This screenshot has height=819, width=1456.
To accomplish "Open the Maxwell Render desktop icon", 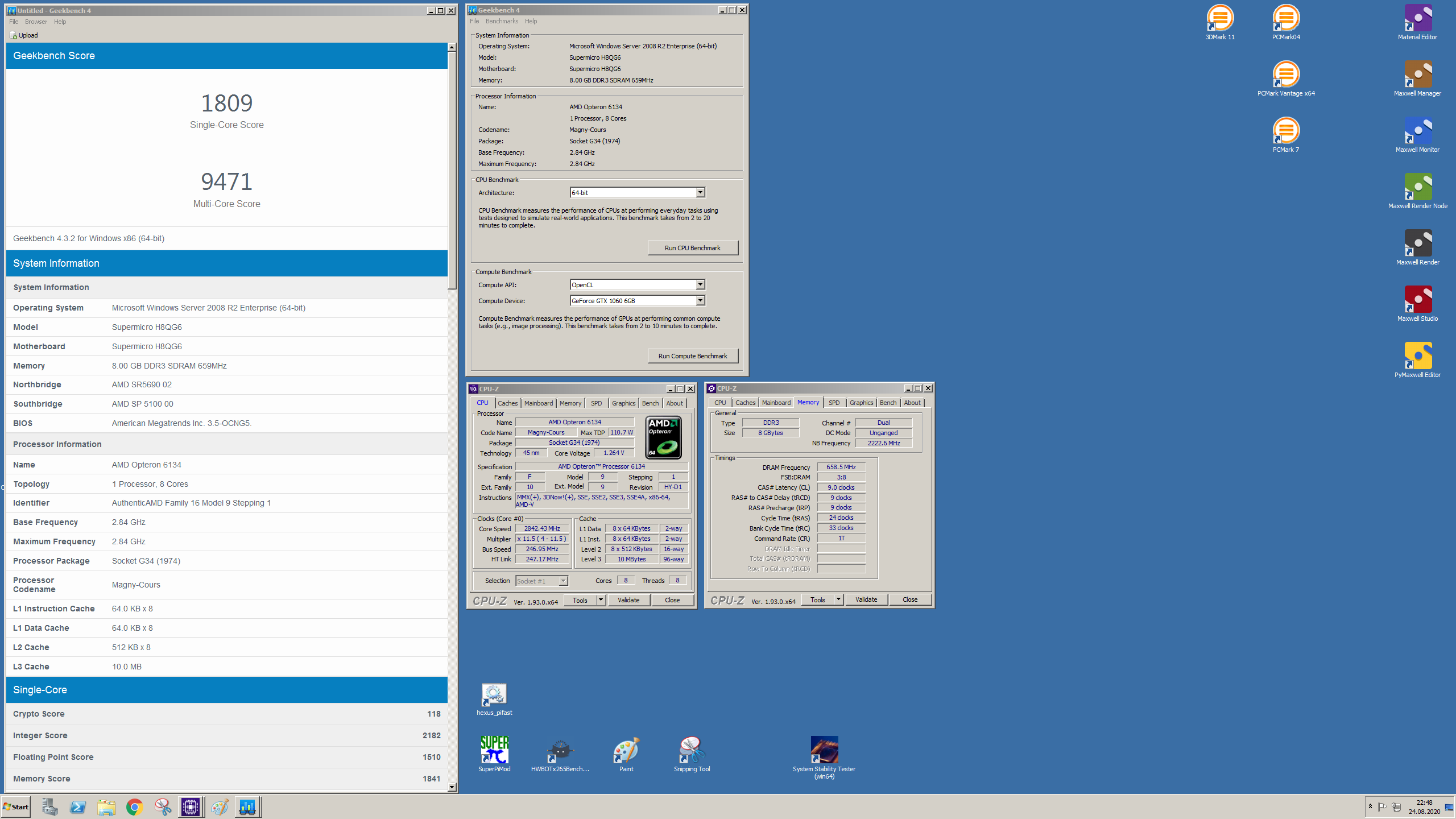I will coord(1417,248).
